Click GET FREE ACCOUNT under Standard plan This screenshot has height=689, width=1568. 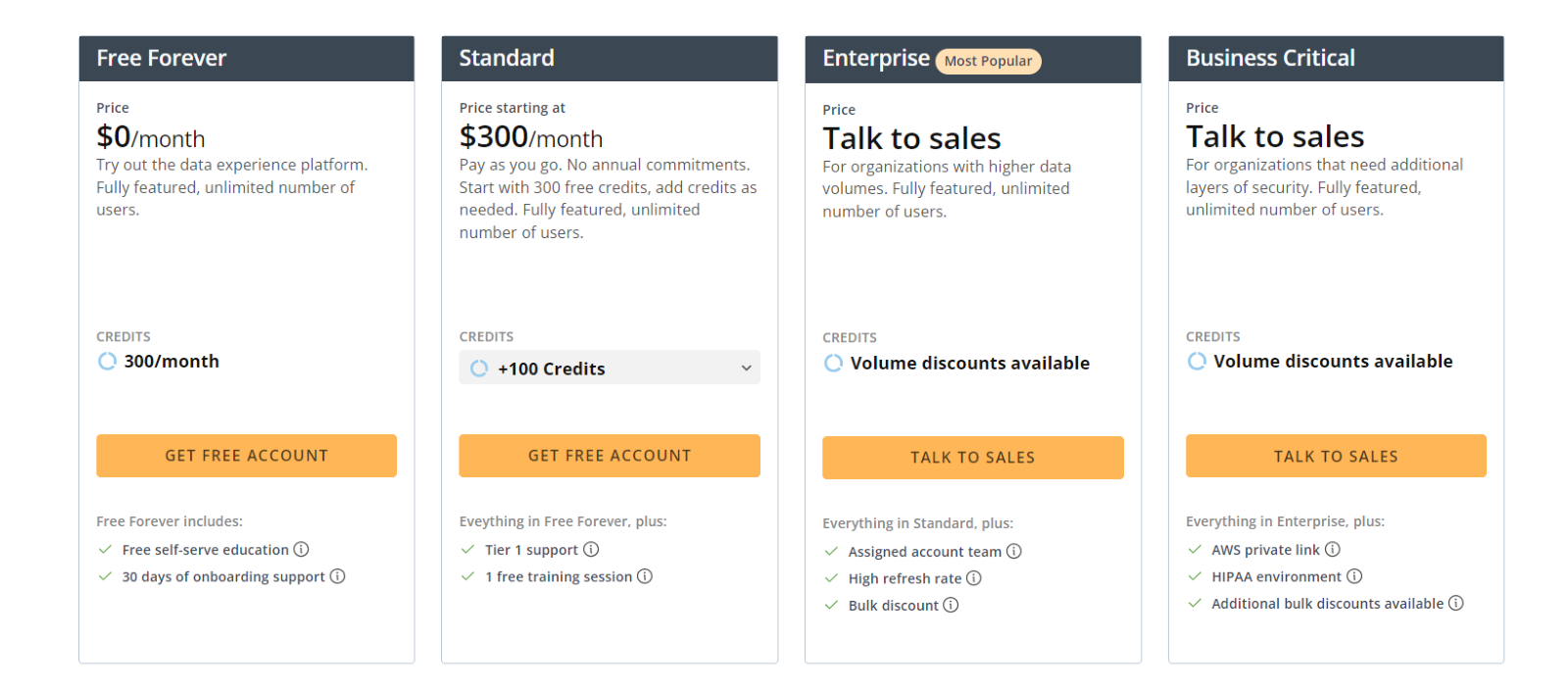click(610, 456)
